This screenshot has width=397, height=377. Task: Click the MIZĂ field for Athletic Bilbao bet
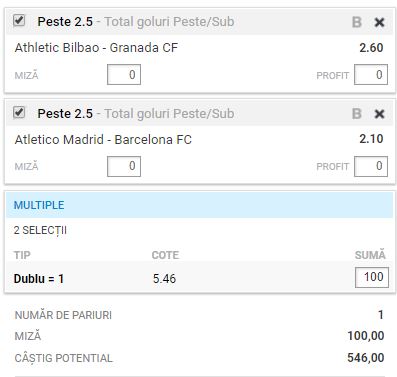coord(124,75)
